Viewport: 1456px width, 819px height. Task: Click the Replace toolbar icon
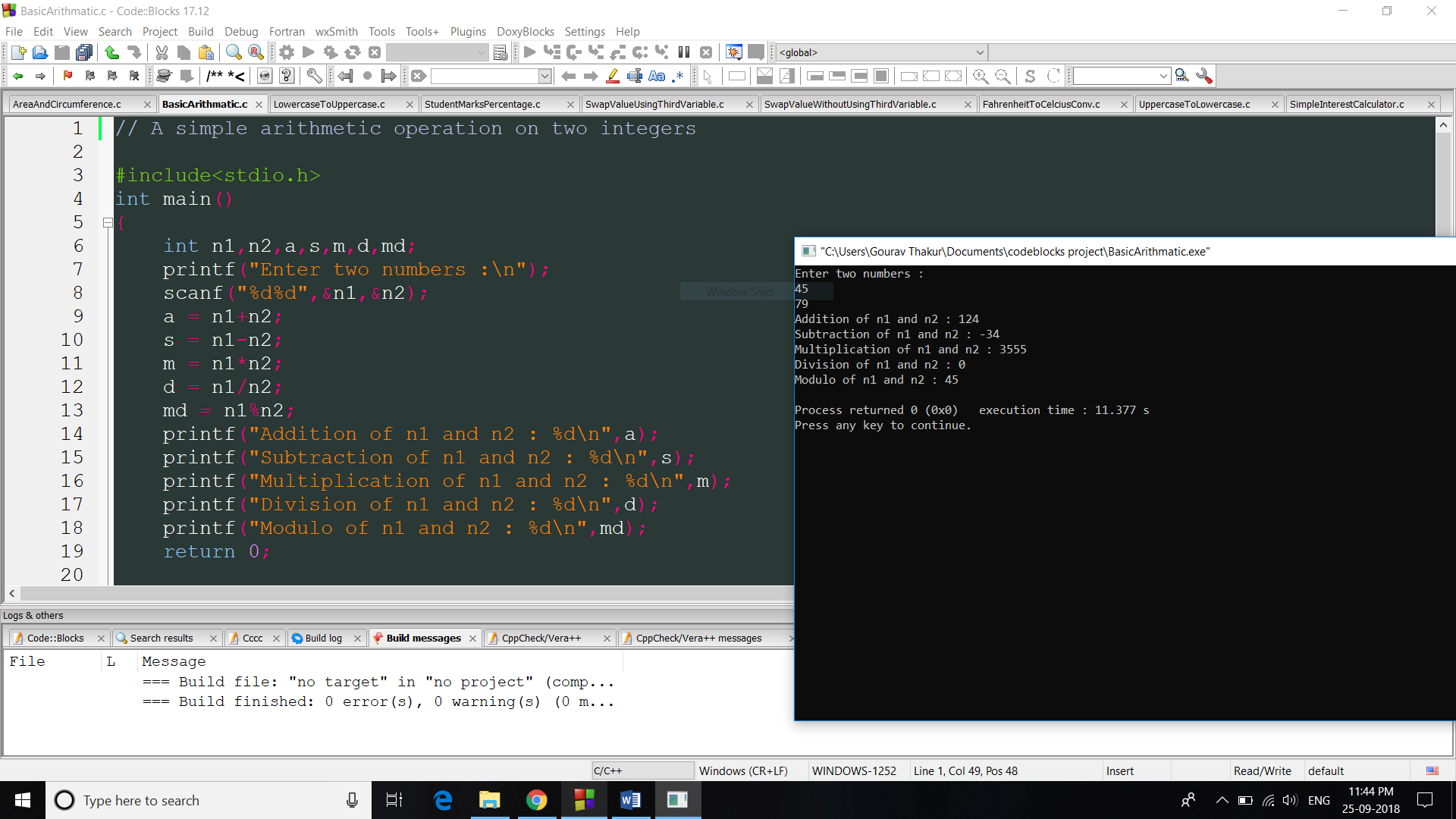click(256, 52)
